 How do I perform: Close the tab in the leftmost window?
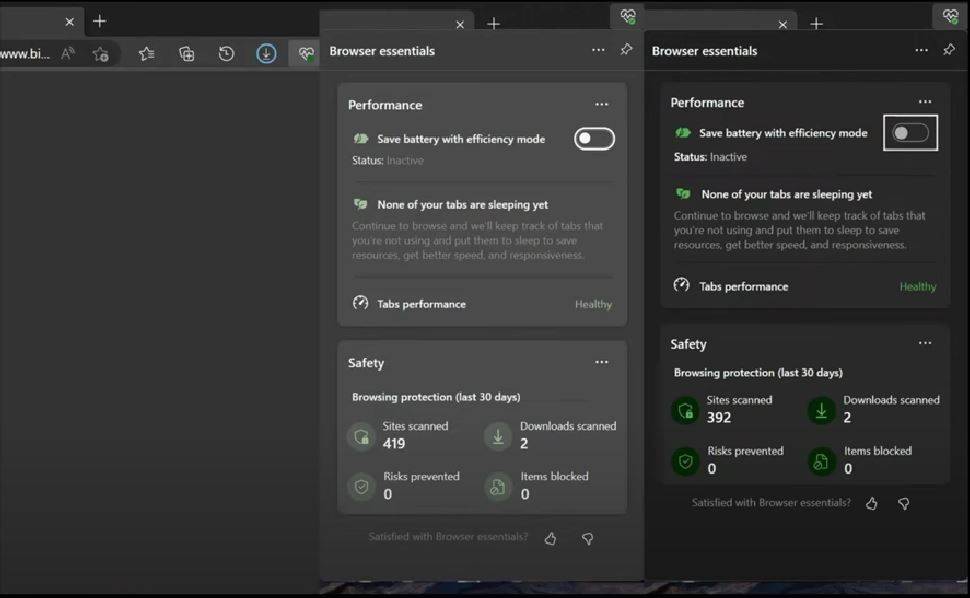[69, 21]
